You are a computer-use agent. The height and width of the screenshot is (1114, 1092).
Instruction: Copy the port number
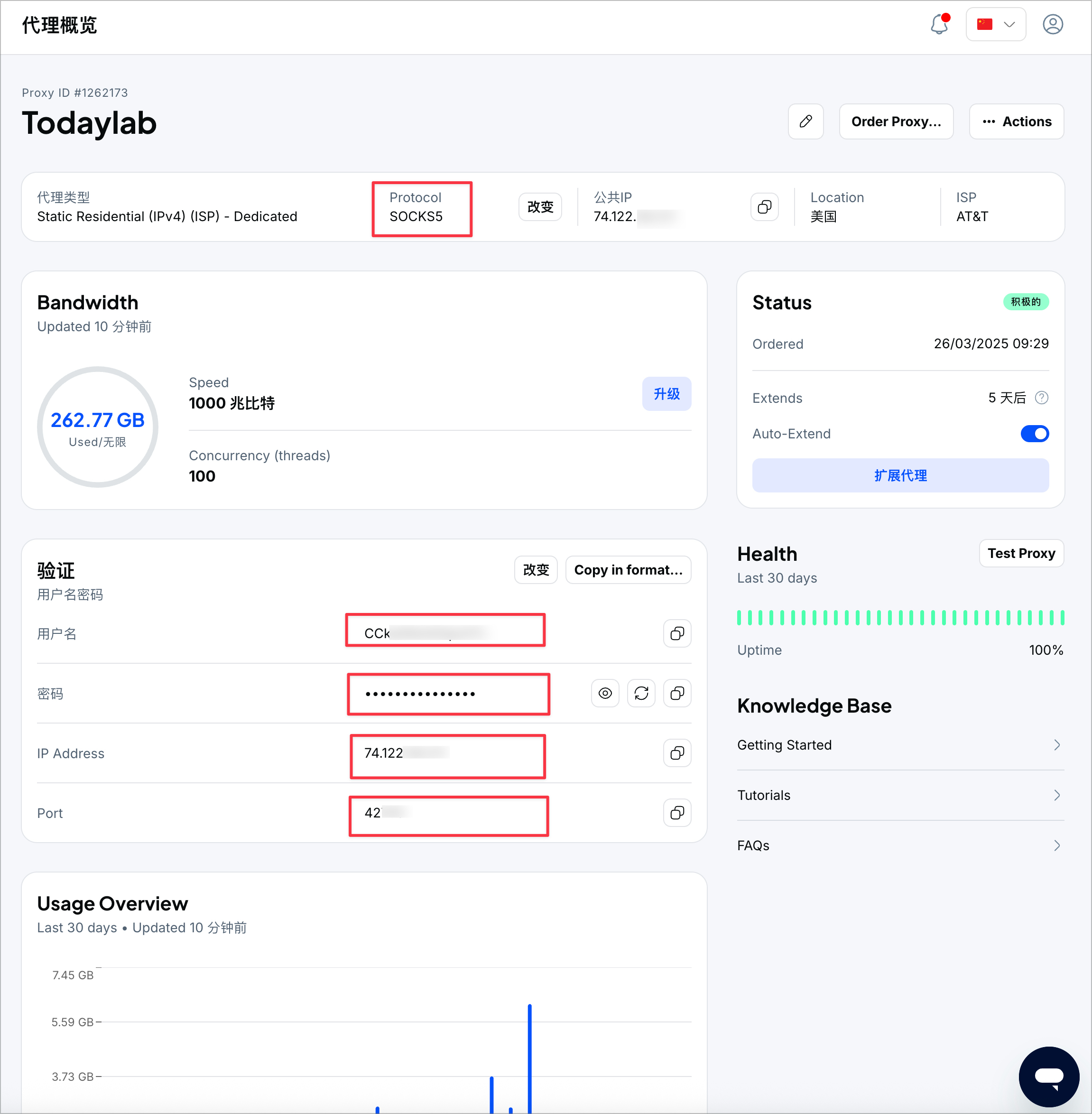pyautogui.click(x=677, y=812)
